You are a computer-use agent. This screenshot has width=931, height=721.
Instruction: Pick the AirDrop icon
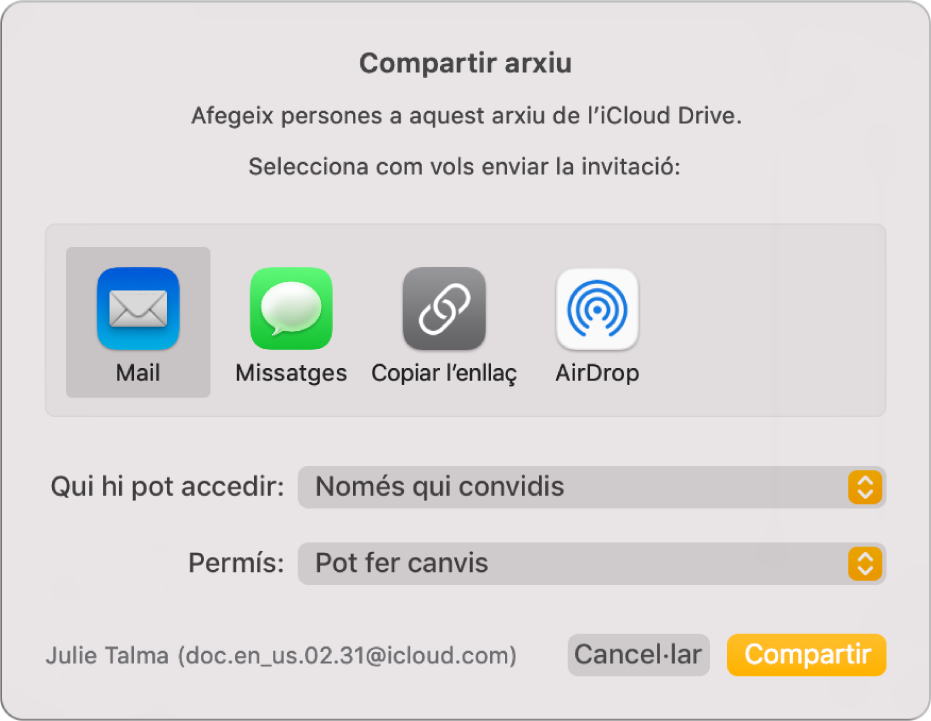click(597, 308)
